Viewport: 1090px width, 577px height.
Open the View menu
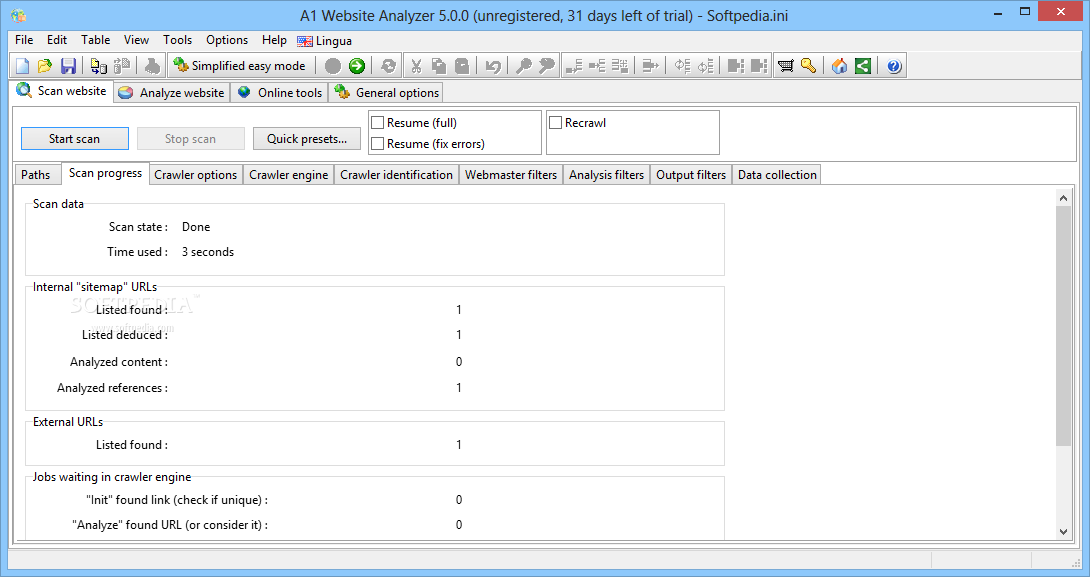(136, 40)
